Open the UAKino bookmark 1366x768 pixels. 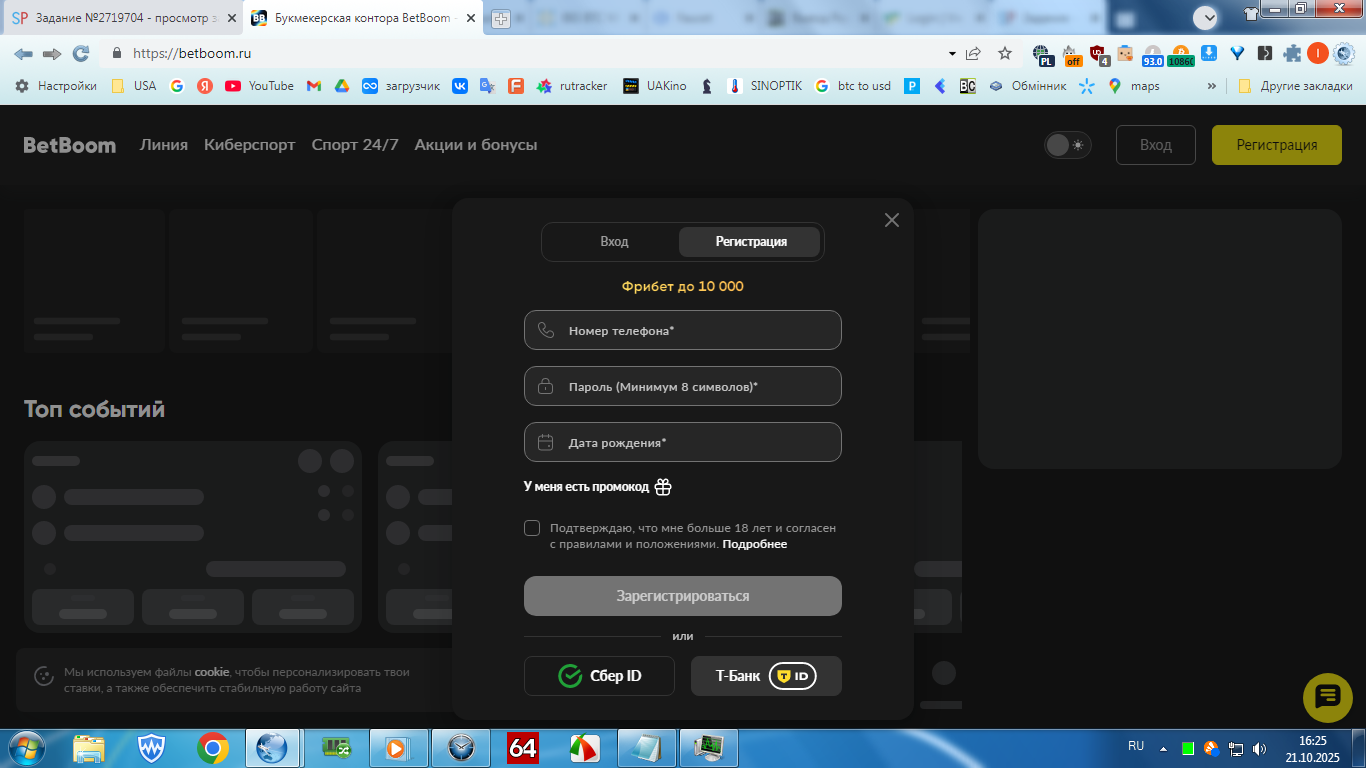[x=655, y=86]
